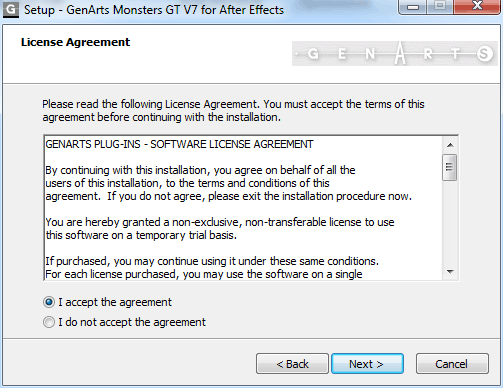Click the license scrollbar up arrow
503x388 pixels.
(x=450, y=145)
